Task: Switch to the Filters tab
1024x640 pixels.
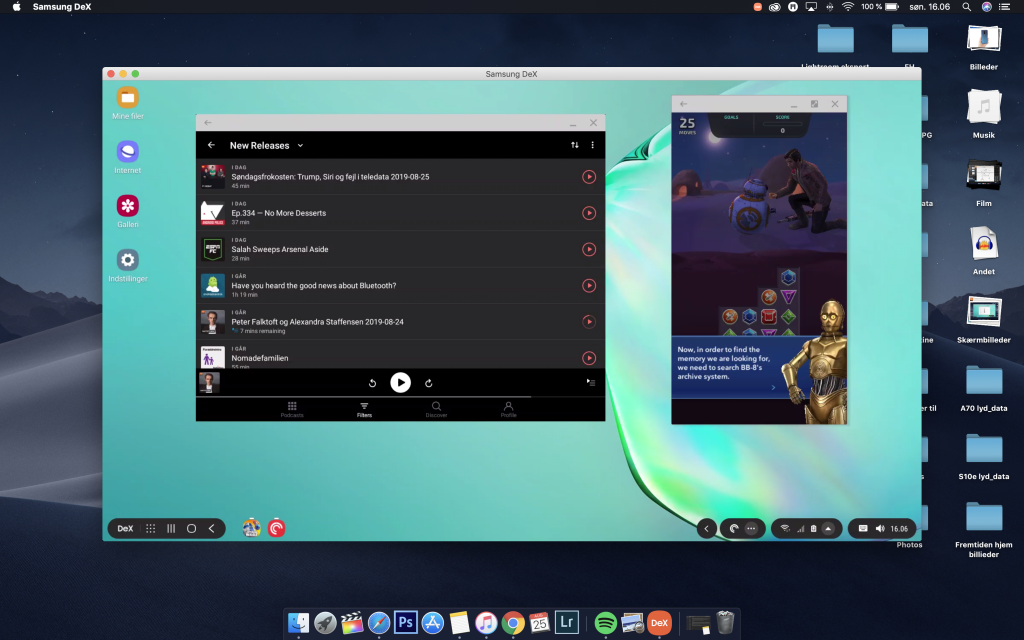Action: point(364,409)
